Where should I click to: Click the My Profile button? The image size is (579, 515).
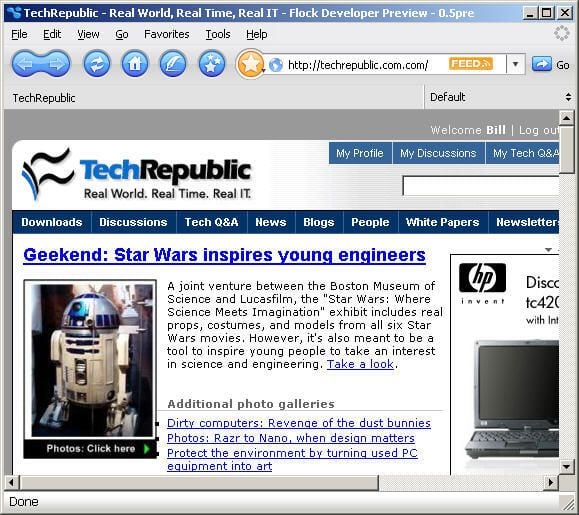[360, 153]
